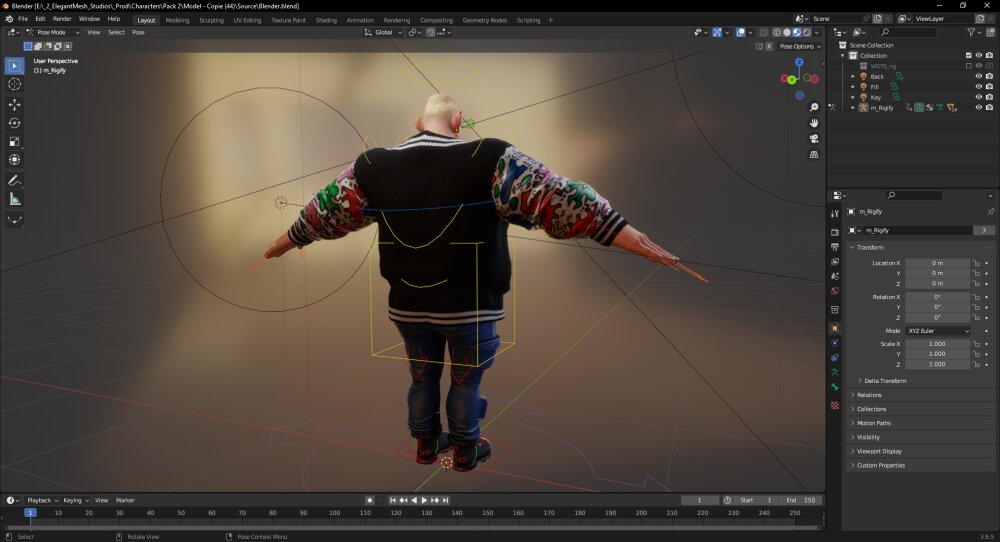Hide the Back collection with eye icon
Screen dimensions: 1000x542
click(x=979, y=76)
